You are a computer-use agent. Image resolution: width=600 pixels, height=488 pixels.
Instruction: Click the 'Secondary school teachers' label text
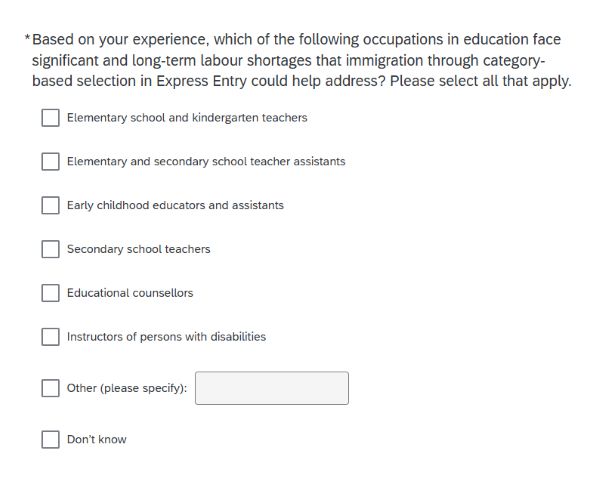(139, 249)
